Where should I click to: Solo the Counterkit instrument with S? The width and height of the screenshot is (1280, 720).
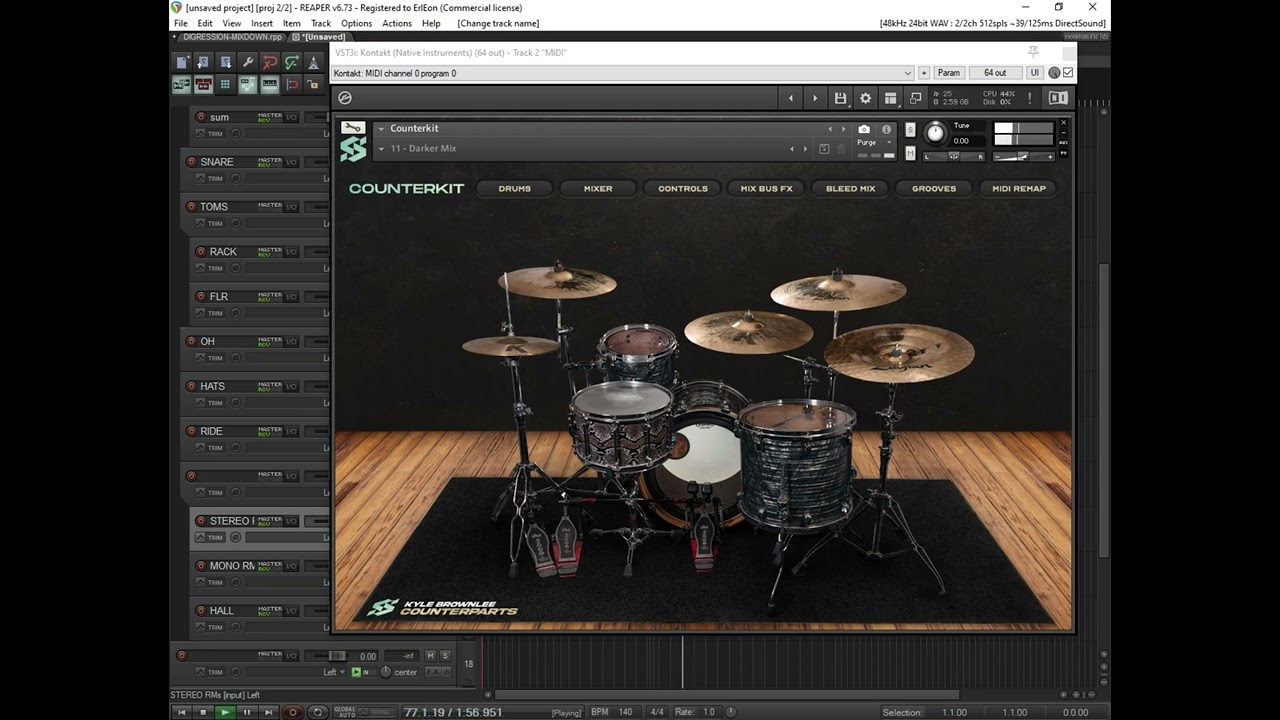coord(910,130)
